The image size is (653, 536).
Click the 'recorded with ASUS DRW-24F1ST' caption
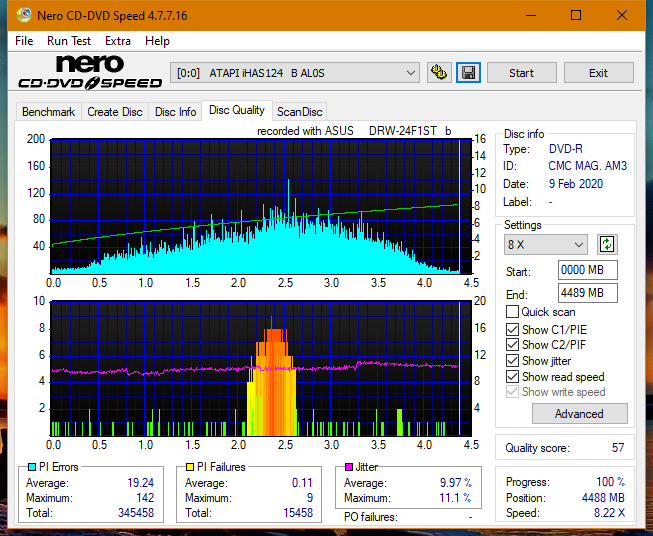354,131
